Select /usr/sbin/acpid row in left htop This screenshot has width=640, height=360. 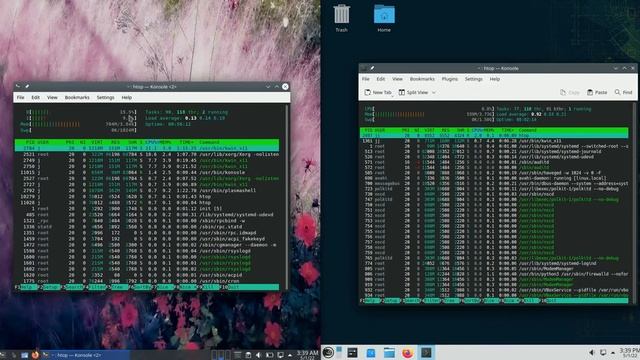[147, 275]
